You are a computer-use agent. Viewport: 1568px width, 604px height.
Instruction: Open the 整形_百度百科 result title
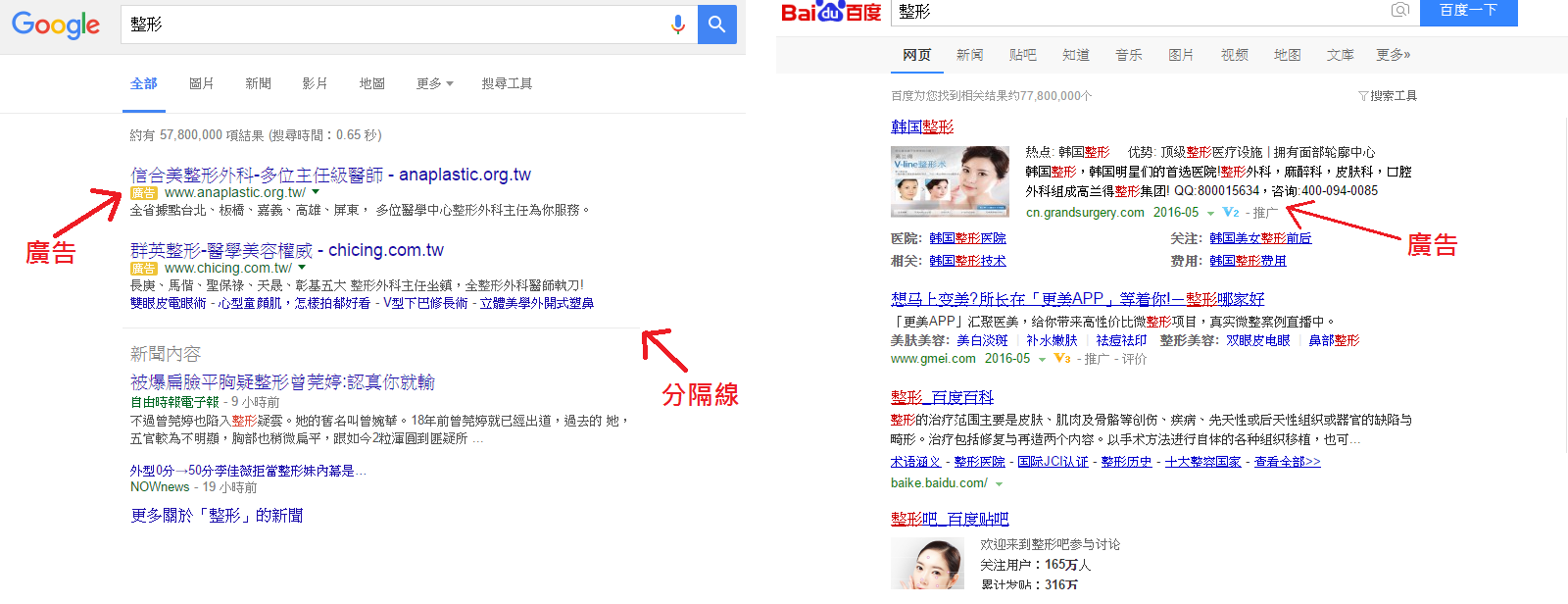pos(942,397)
